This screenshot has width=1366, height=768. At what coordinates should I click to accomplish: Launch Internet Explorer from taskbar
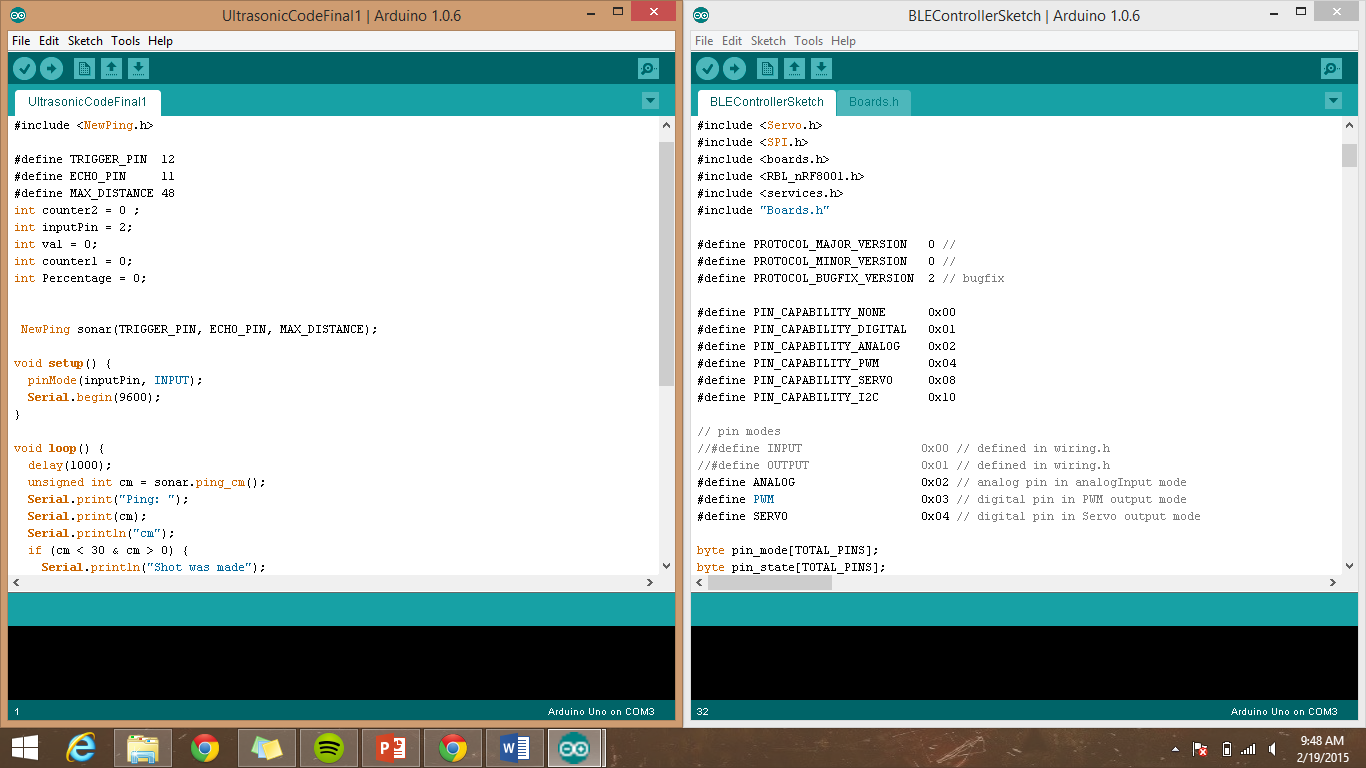[81, 748]
